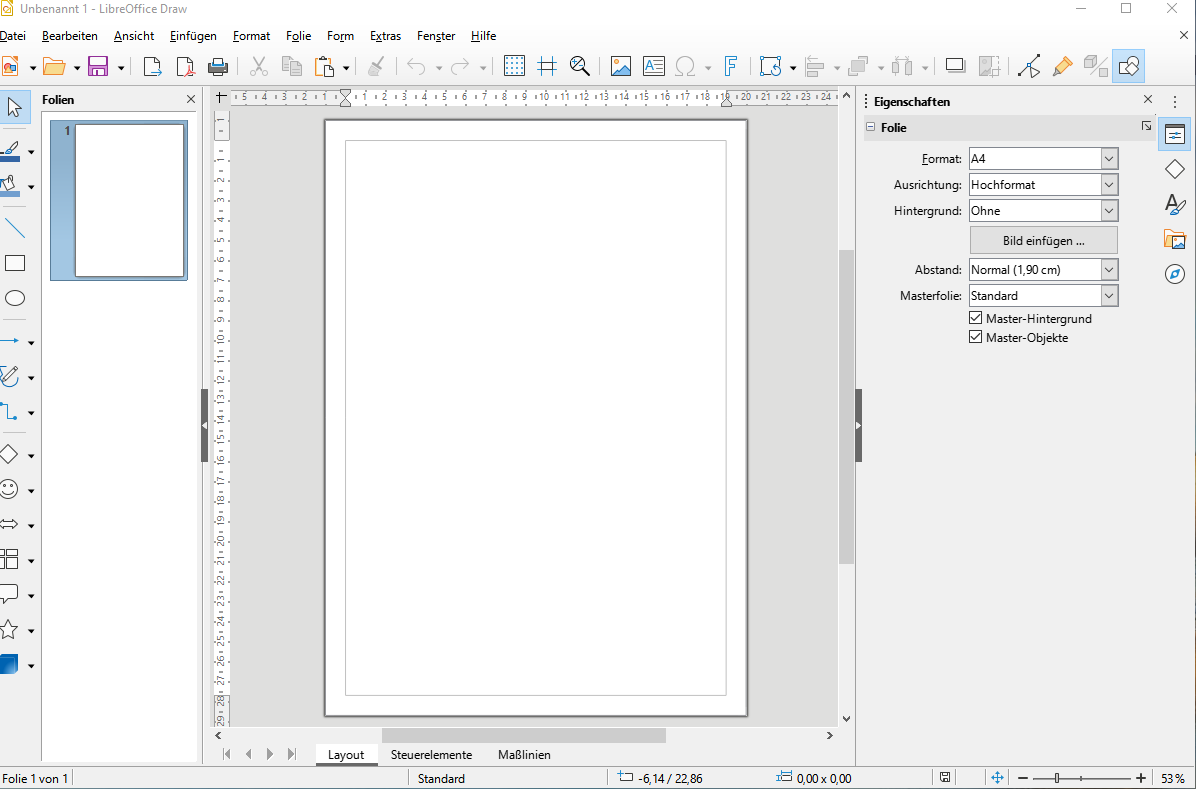1196x789 pixels.
Task: Open the Format A4 dropdown
Action: (1109, 159)
